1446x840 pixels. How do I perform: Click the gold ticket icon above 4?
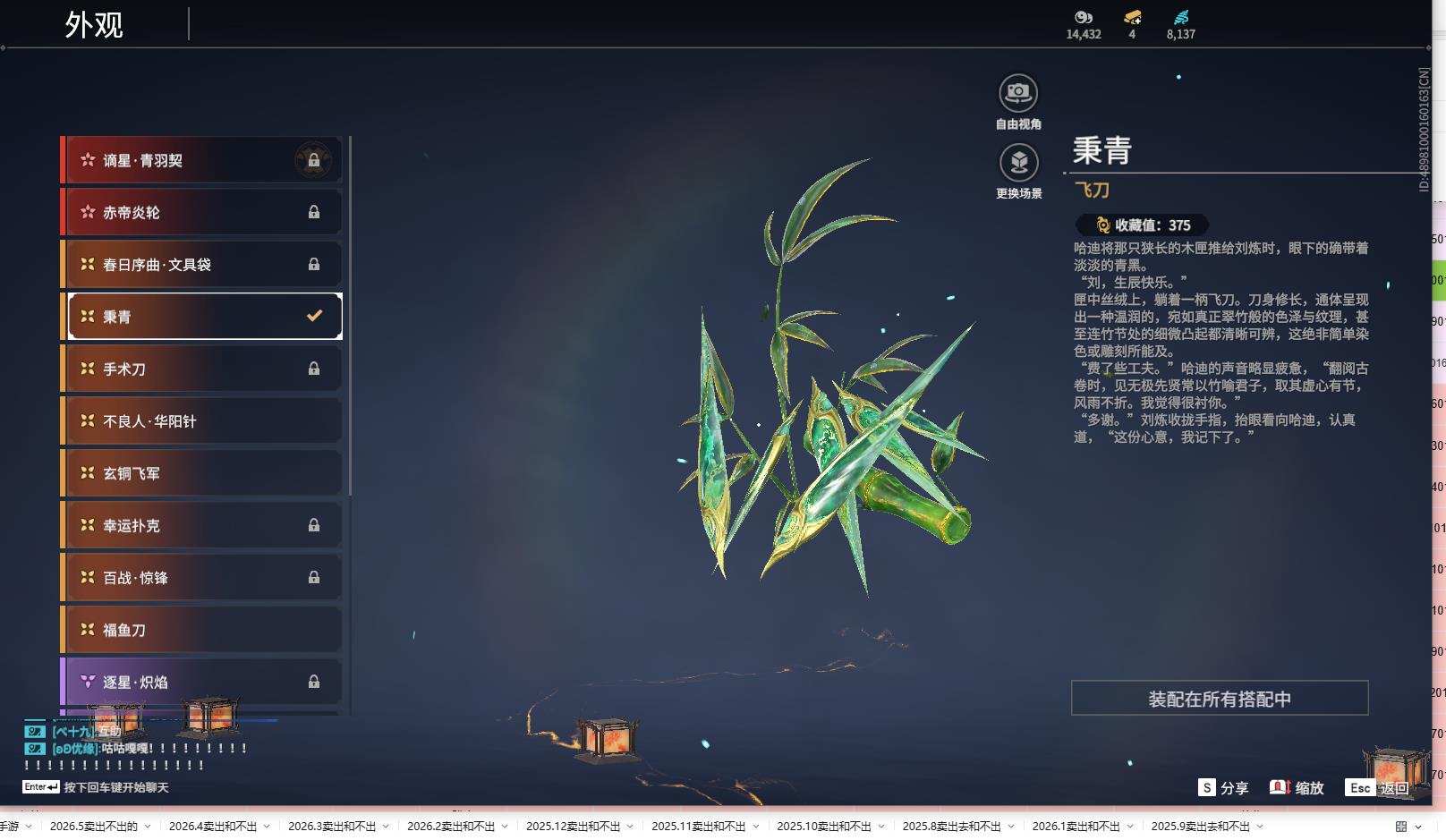click(1132, 17)
